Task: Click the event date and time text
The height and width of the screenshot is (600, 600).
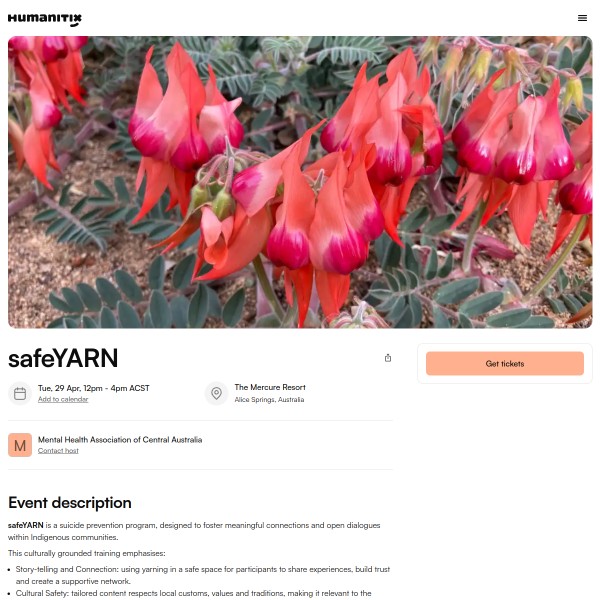Action: (93, 388)
